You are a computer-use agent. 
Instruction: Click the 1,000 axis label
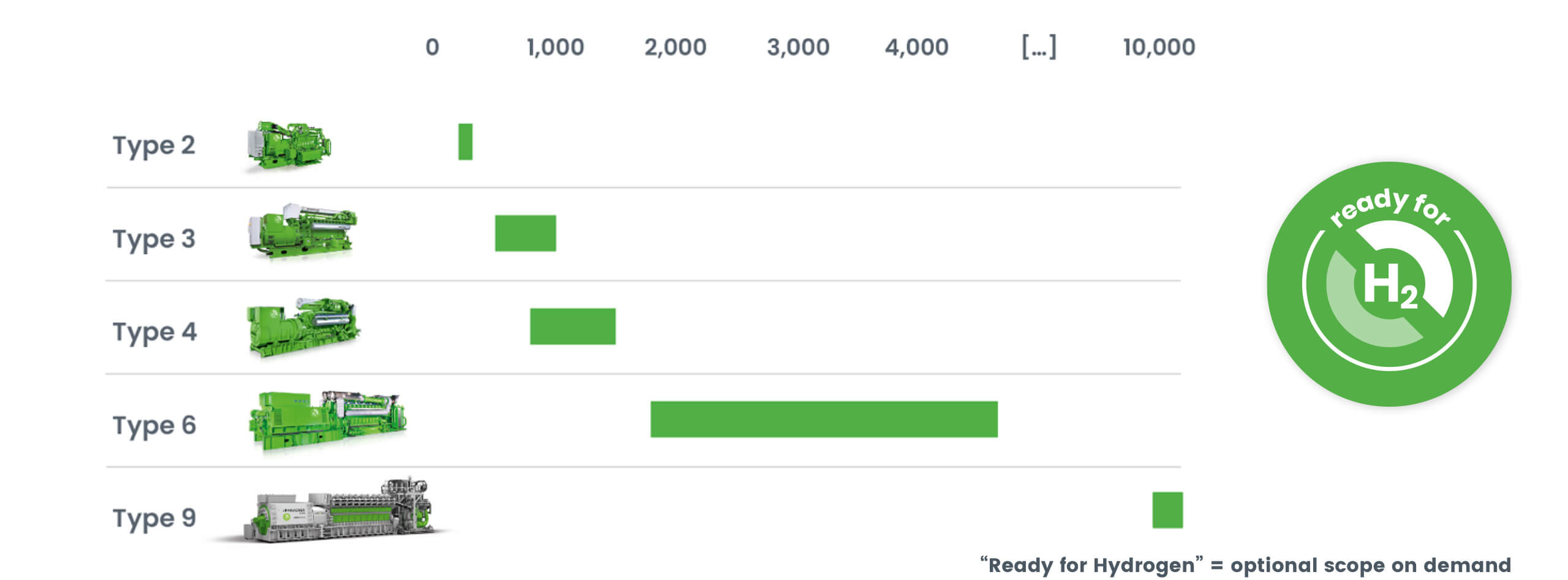pos(555,47)
